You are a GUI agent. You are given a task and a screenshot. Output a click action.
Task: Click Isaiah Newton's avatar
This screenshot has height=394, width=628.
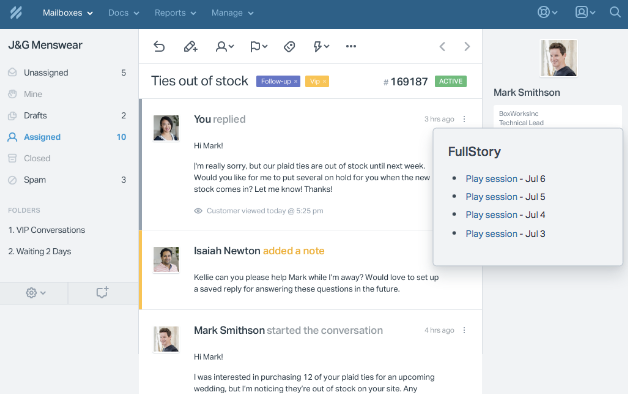pos(166,259)
